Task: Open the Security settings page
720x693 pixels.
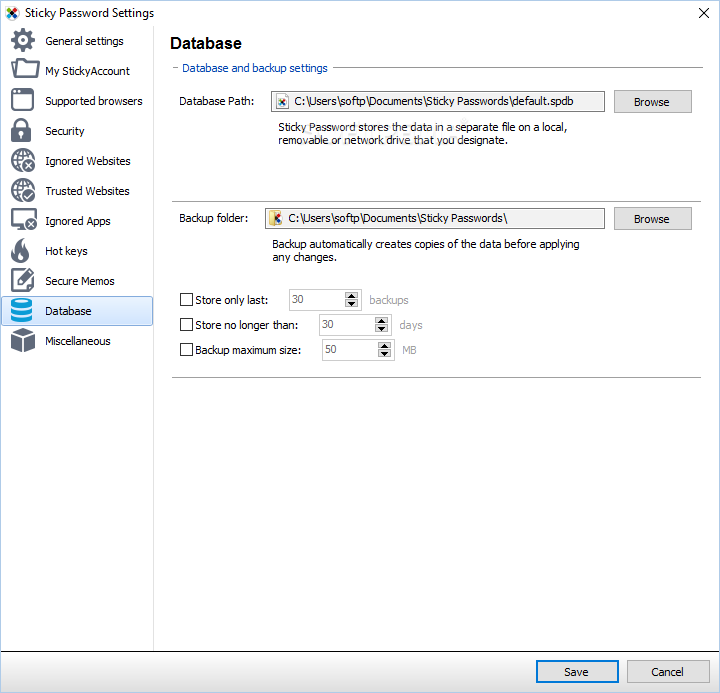Action: (x=77, y=131)
